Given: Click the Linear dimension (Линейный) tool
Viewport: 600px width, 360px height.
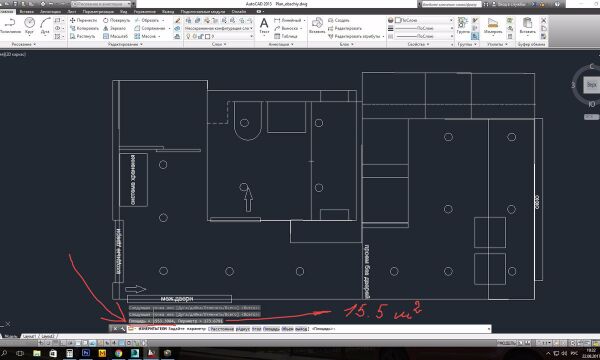Looking at the screenshot, I should tap(288, 20).
